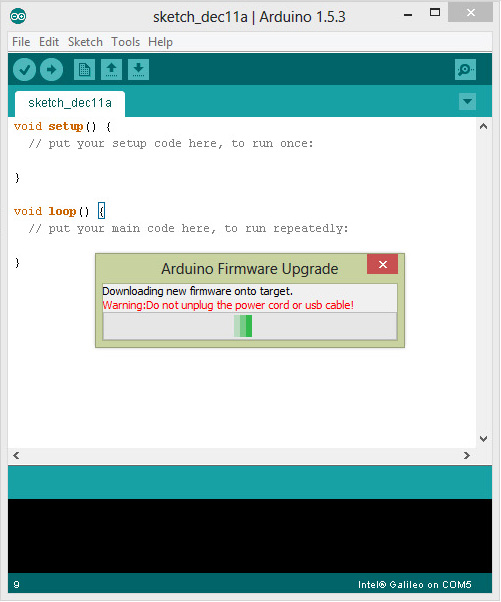Open the Edit menu
This screenshot has width=501, height=602.
click(x=49, y=42)
